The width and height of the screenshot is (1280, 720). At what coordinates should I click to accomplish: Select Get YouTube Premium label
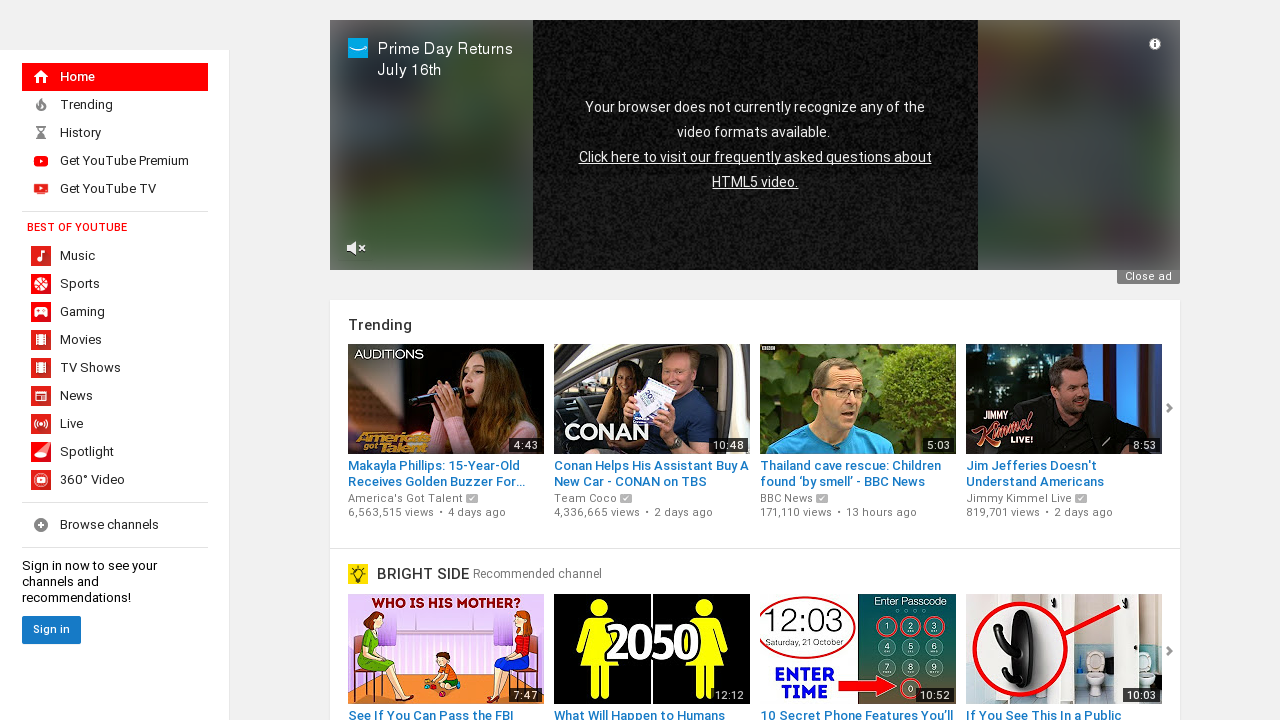pos(124,161)
